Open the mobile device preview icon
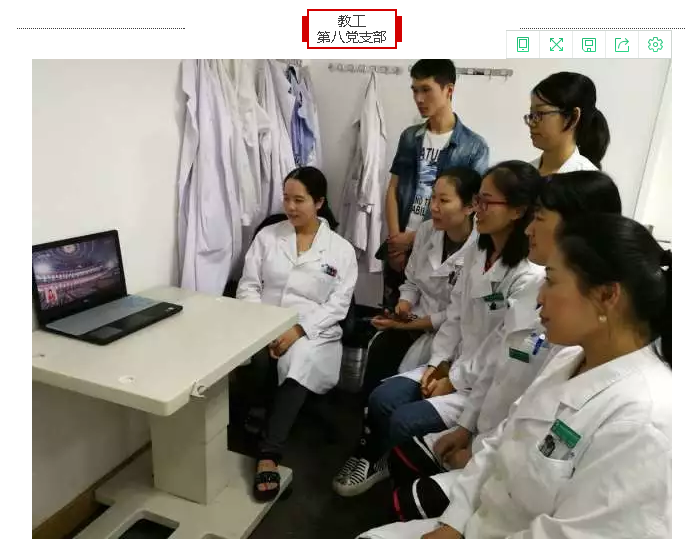The width and height of the screenshot is (685, 546). click(523, 45)
